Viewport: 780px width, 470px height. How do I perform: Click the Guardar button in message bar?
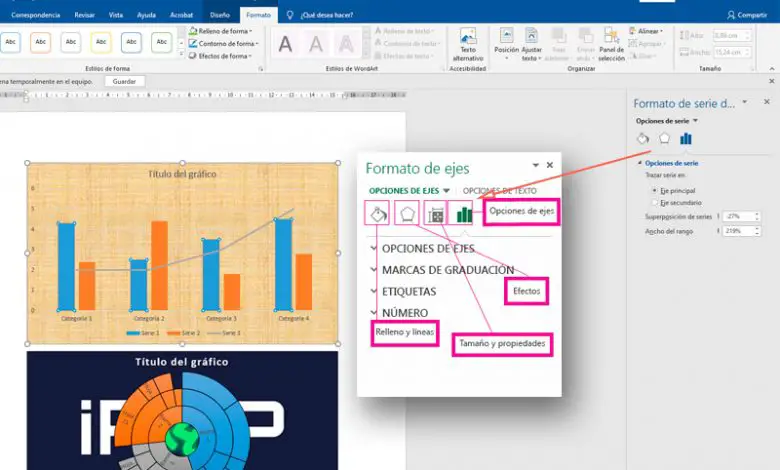(x=124, y=81)
